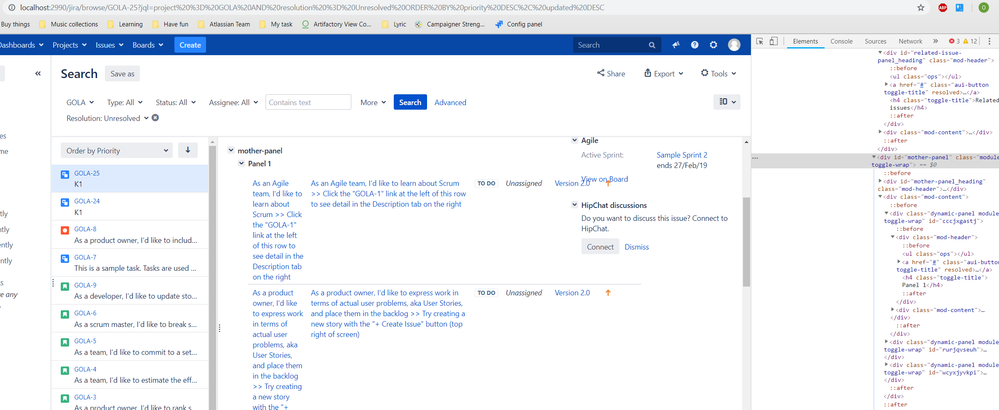
Task: Open the Jira help question-mark icon
Action: (694, 45)
